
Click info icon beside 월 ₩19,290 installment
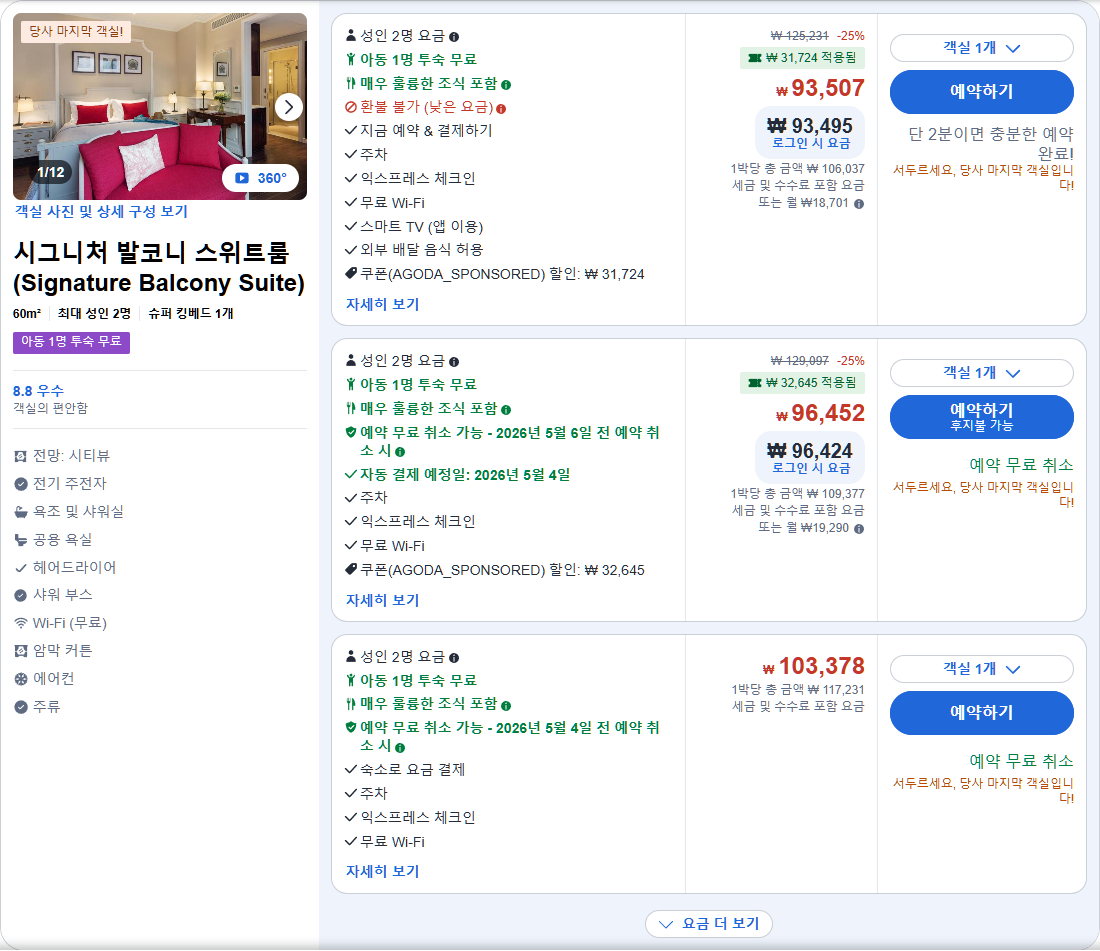coord(859,529)
